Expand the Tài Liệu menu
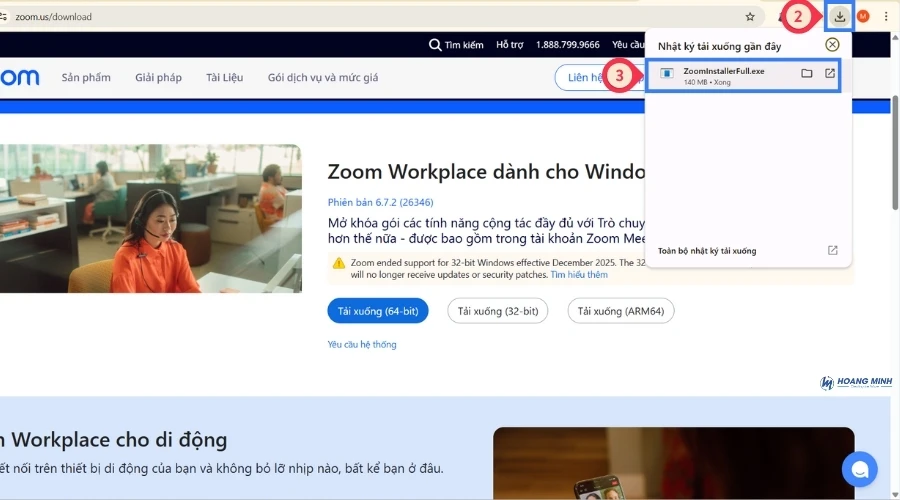This screenshot has width=900, height=500. pyautogui.click(x=225, y=78)
